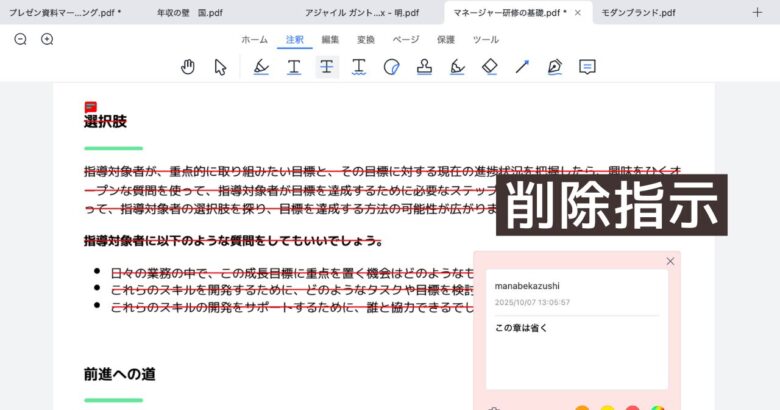This screenshot has width=780, height=410.
Task: Click the zoom out magnifier
Action: pos(21,39)
